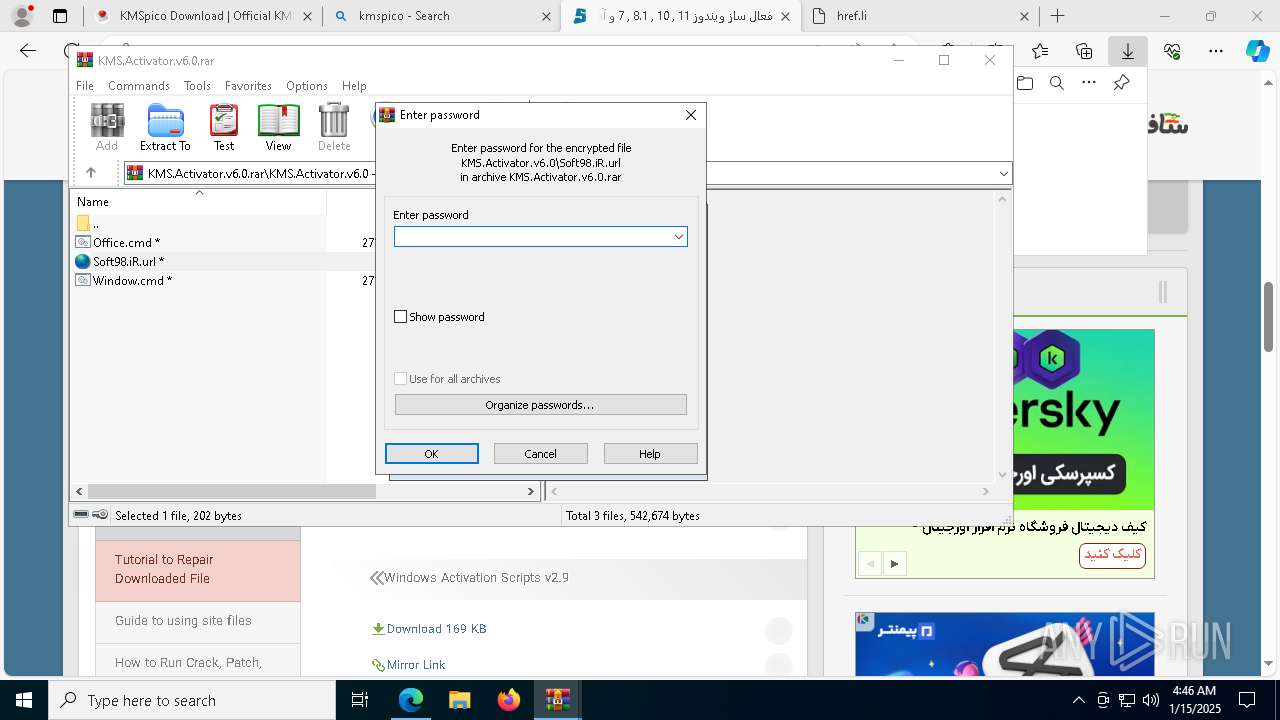Click the WinRAR icon in taskbar
The height and width of the screenshot is (720, 1280).
tap(557, 700)
